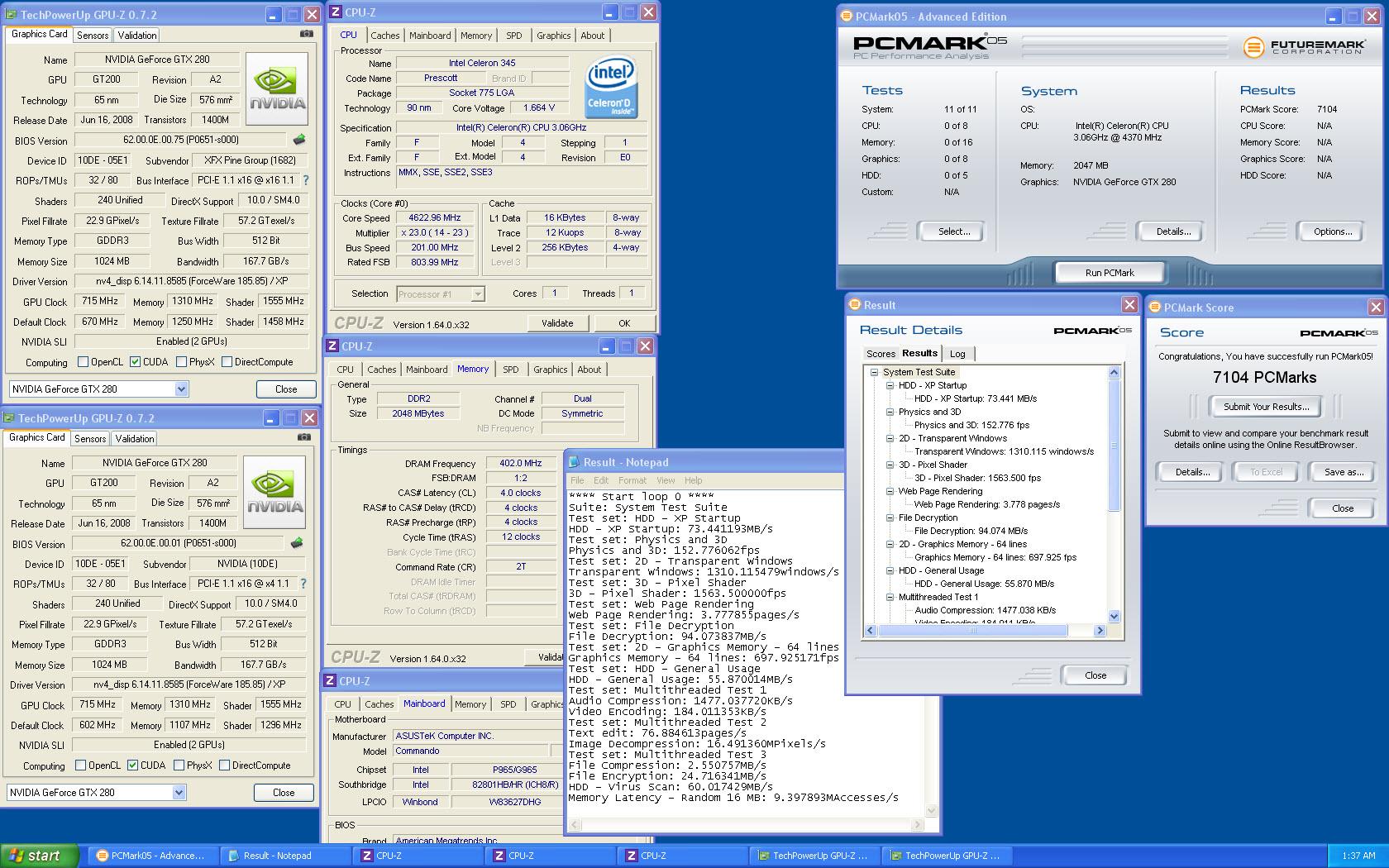Click the Select button under Tests
The height and width of the screenshot is (868, 1389).
(x=953, y=231)
